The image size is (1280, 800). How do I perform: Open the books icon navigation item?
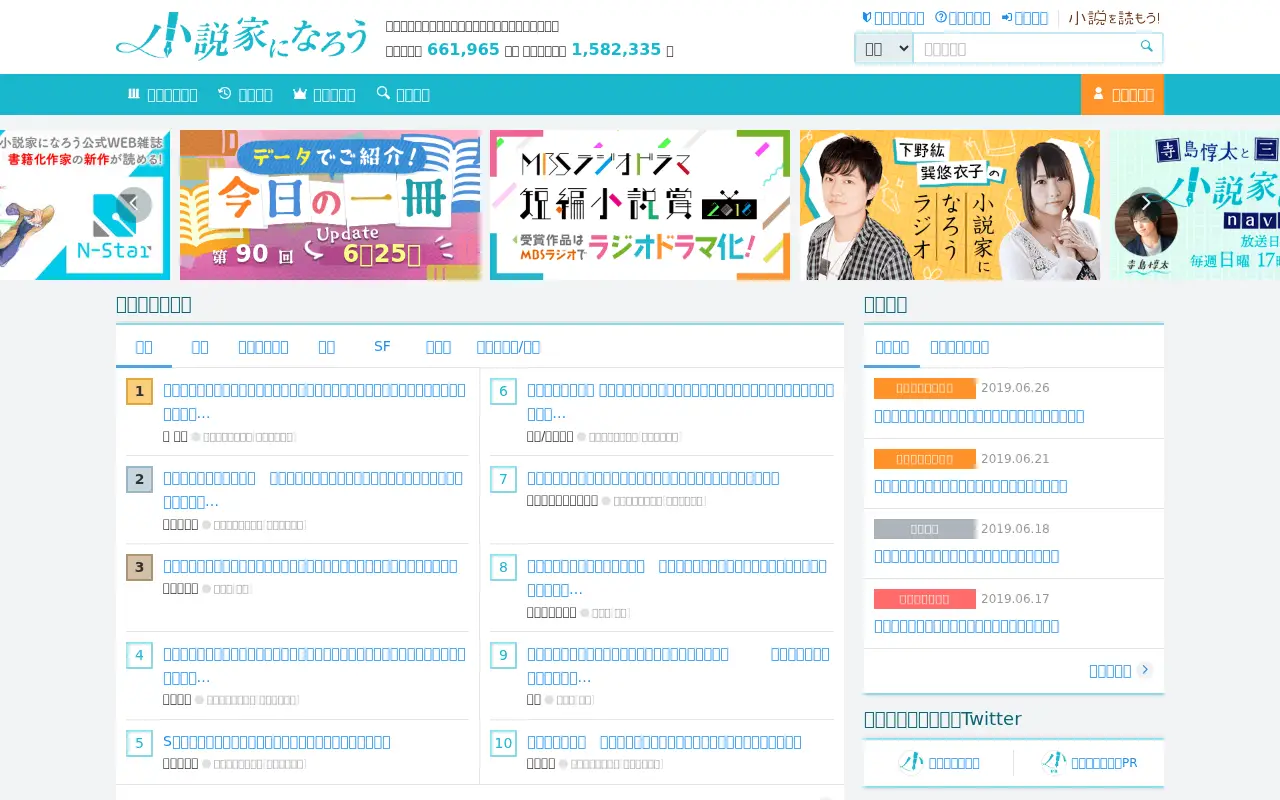[x=162, y=94]
